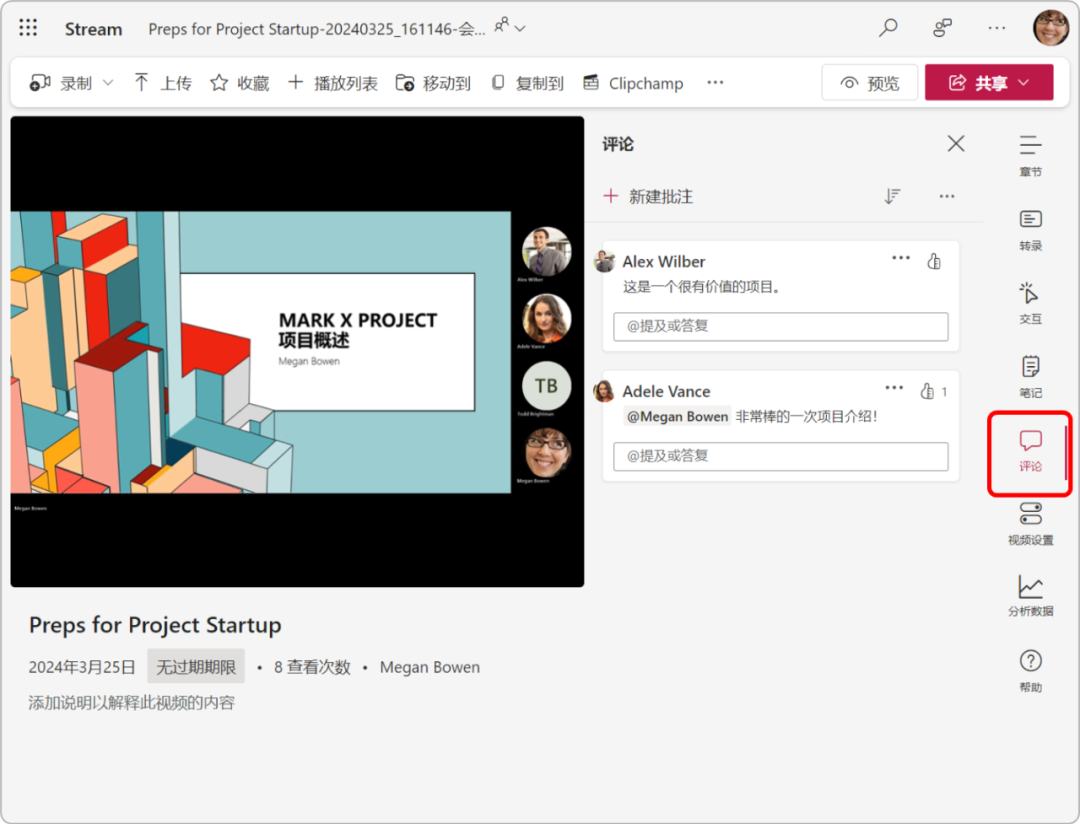Open Analytics (分析数据) panel
This screenshot has height=824, width=1080.
click(x=1030, y=596)
